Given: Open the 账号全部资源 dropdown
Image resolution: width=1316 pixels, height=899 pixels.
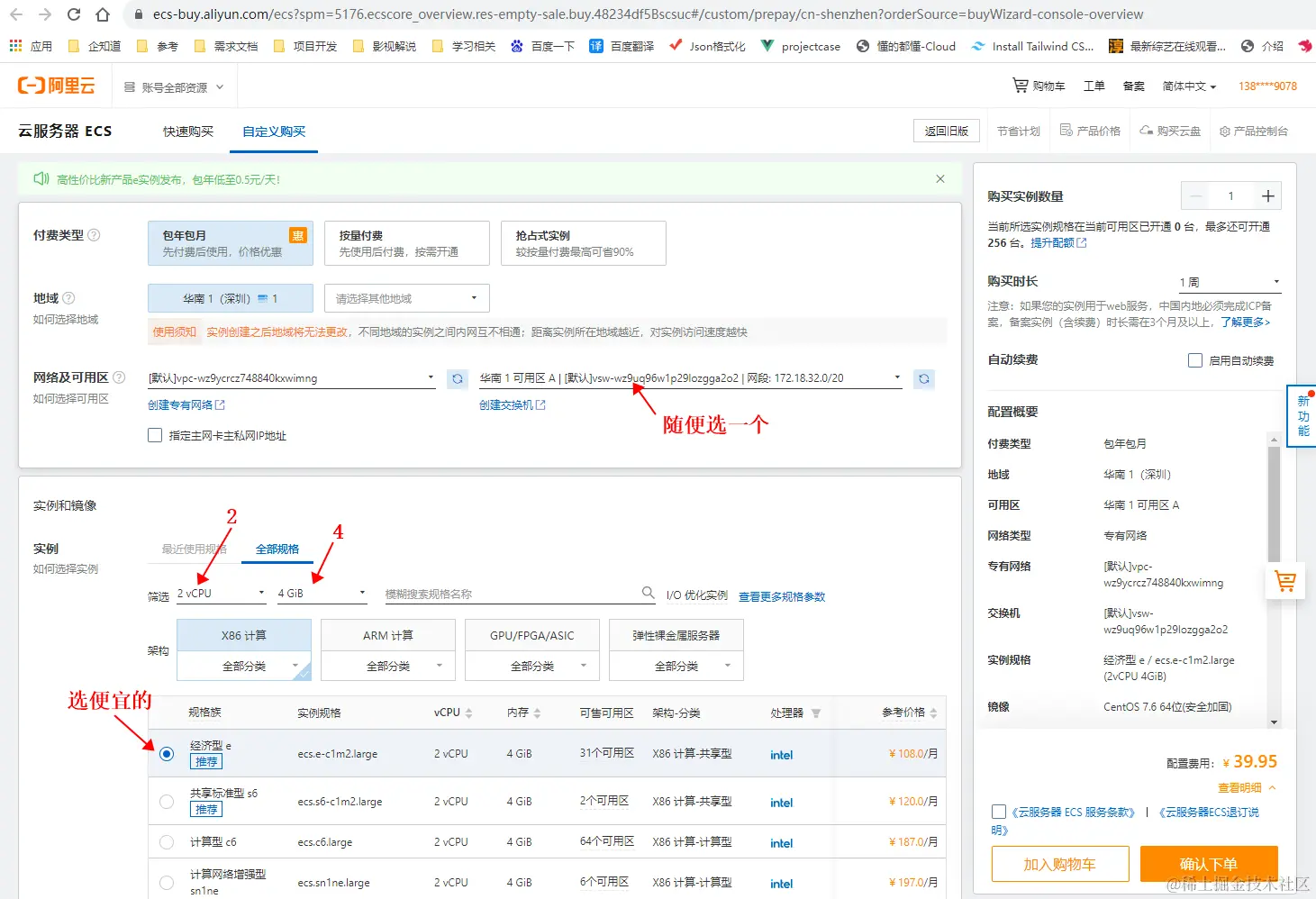Looking at the screenshot, I should coord(173,87).
